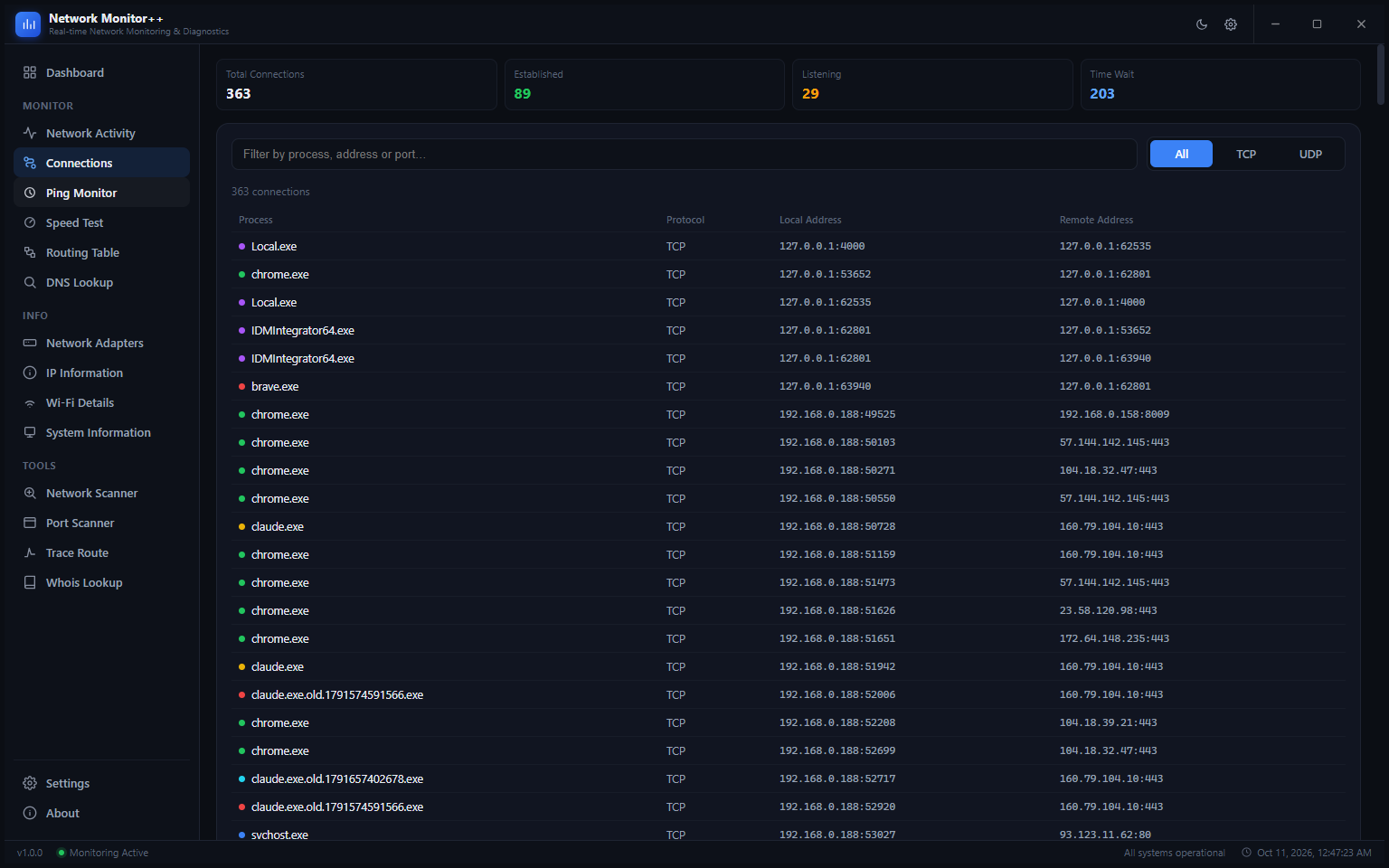The image size is (1389, 868).
Task: Click the Connections icon in the sidebar
Action: [30, 163]
